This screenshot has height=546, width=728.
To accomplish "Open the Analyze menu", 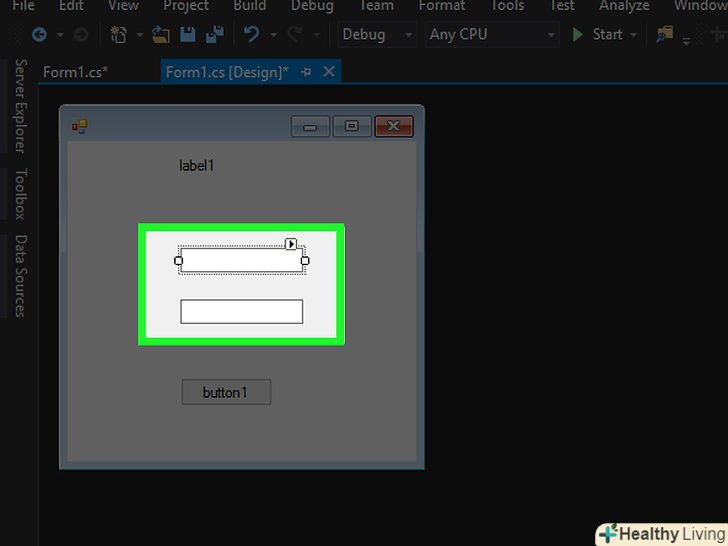I will (x=624, y=5).
